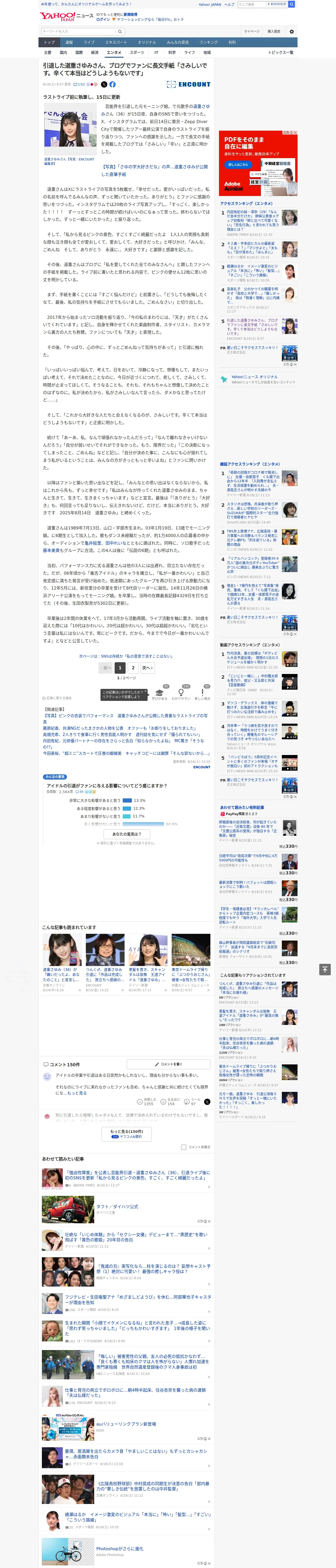This screenshot has width=336, height=1568.
Task: Click the あなたの意見は？ poll button
Action: (x=127, y=834)
